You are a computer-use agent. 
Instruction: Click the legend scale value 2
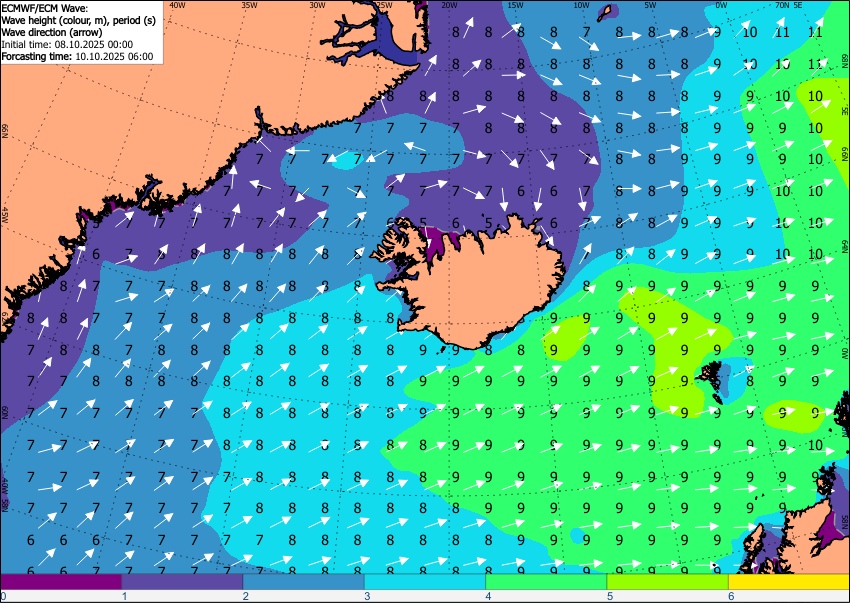point(246,596)
